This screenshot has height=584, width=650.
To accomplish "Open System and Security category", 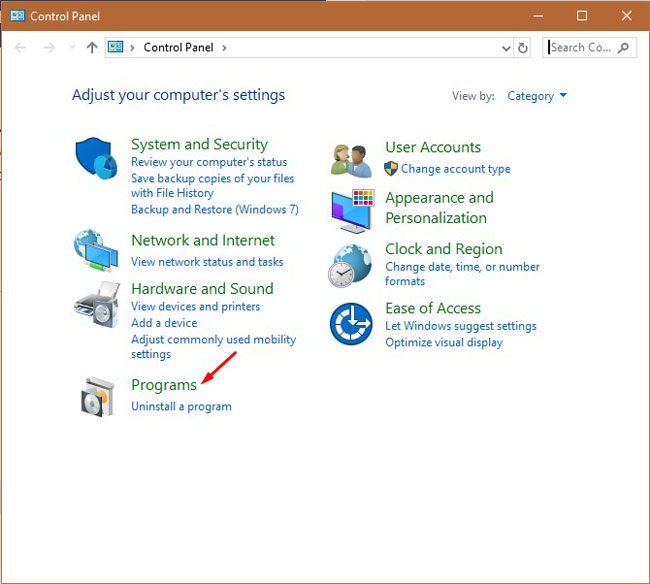I will pyautogui.click(x=199, y=144).
